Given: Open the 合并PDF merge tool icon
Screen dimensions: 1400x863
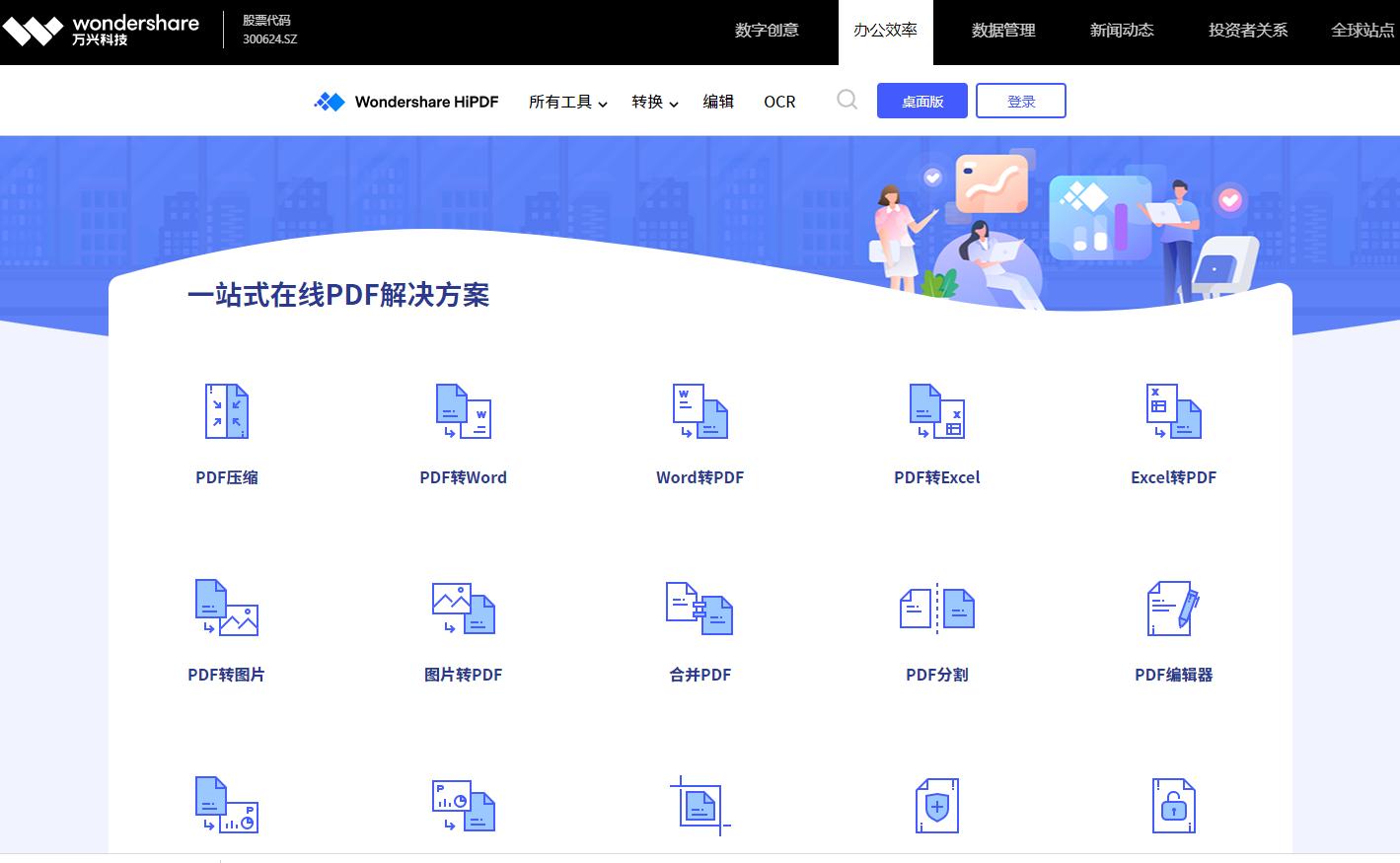Looking at the screenshot, I should pyautogui.click(x=699, y=609).
